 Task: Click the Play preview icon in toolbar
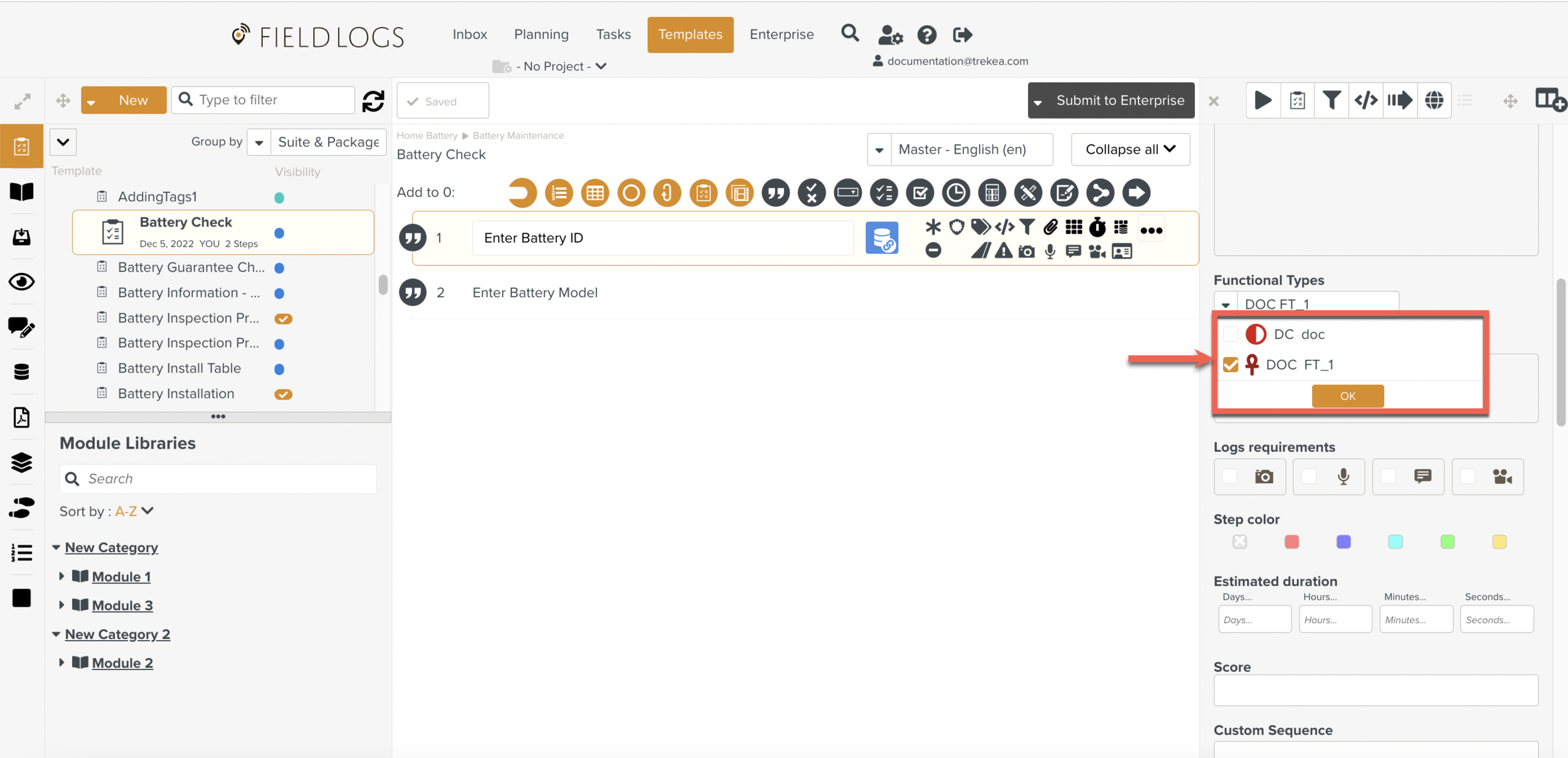[1263, 100]
